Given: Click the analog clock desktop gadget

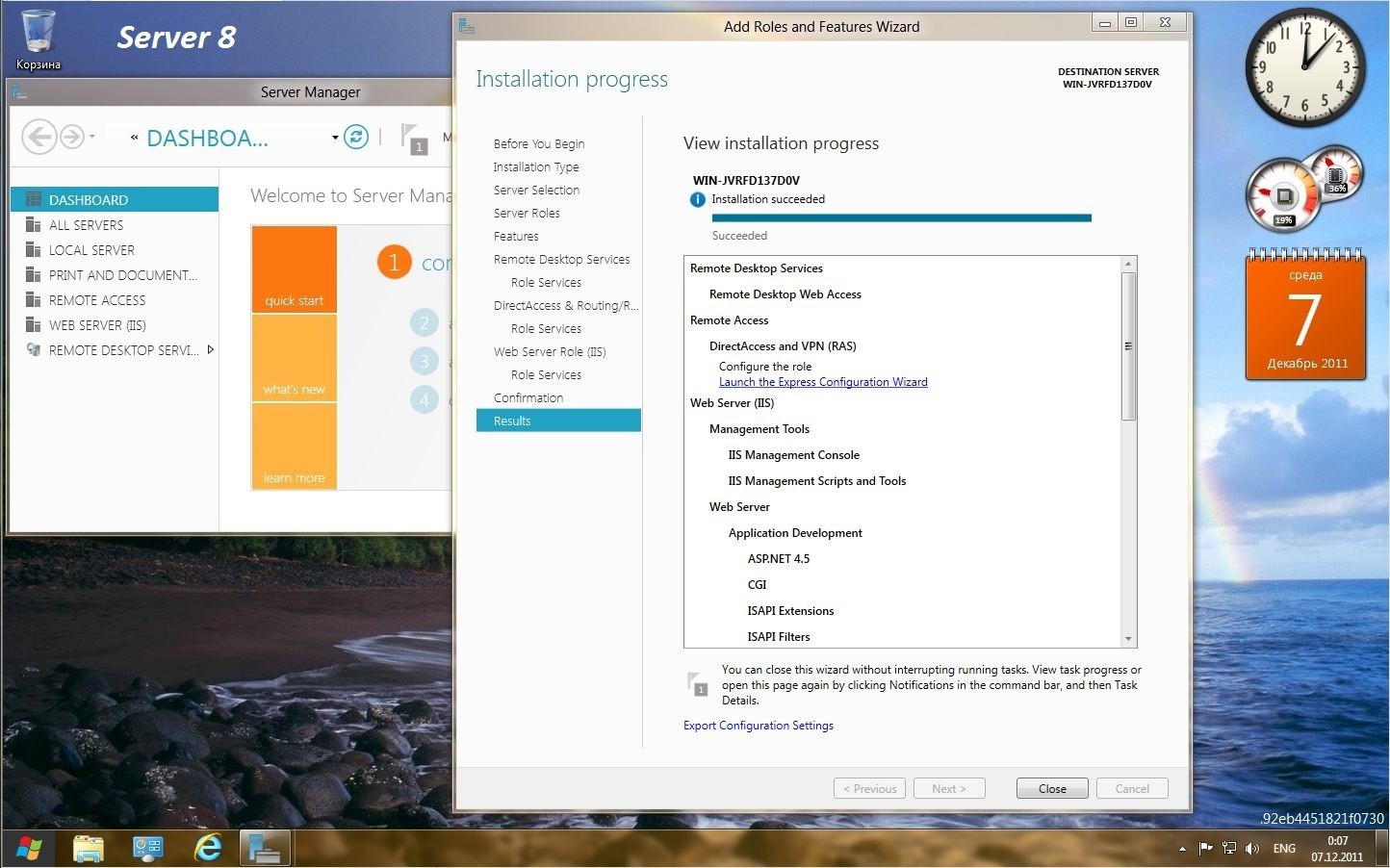Looking at the screenshot, I should pos(1305,68).
